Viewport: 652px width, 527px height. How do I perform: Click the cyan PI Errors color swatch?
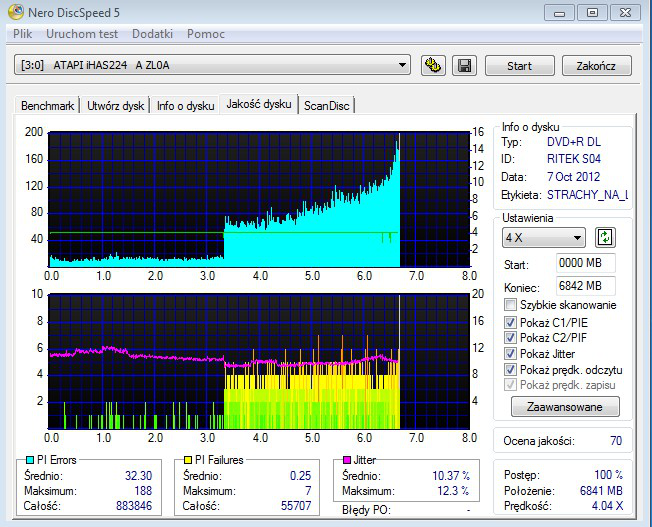30,460
